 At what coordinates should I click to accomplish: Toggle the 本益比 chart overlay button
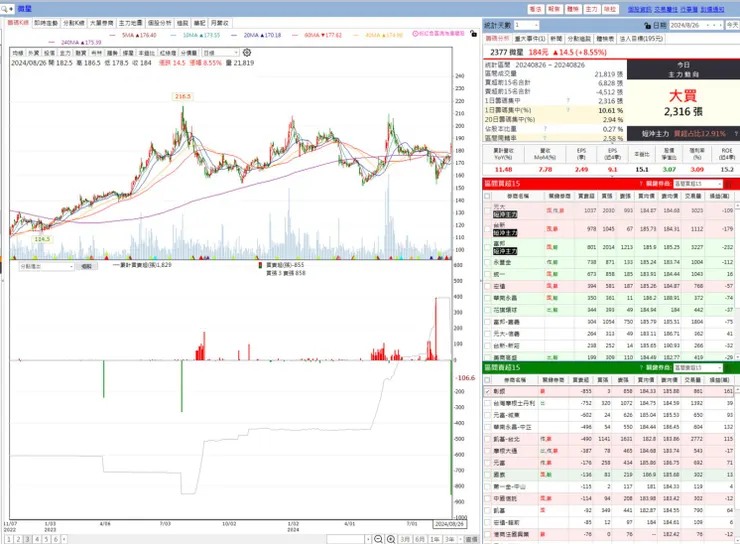point(146,53)
